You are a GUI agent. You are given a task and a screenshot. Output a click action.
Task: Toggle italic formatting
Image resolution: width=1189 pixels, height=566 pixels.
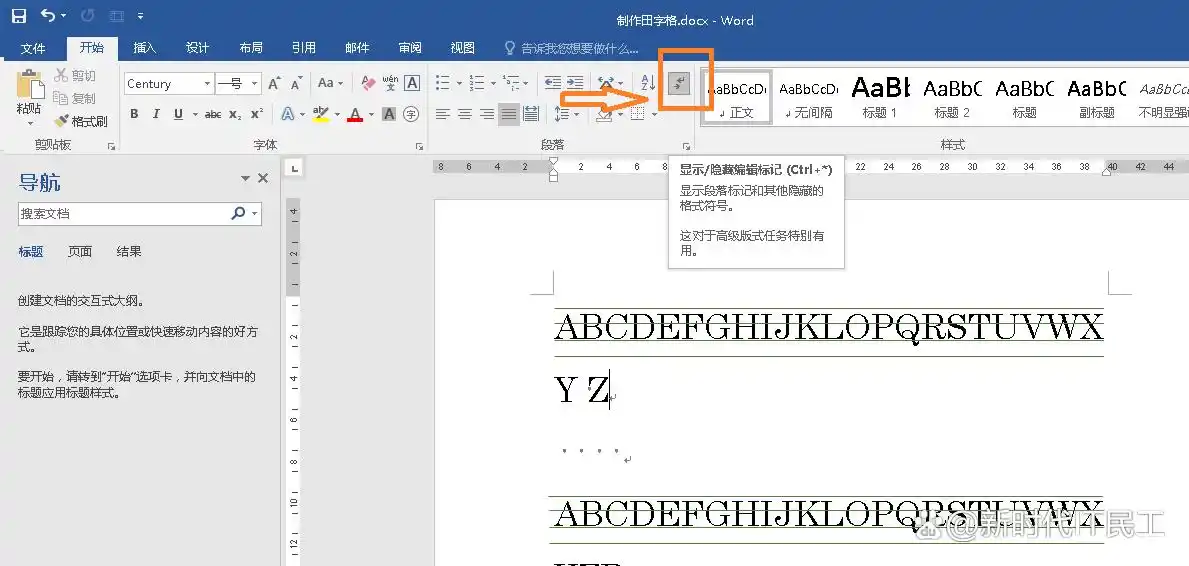157,115
